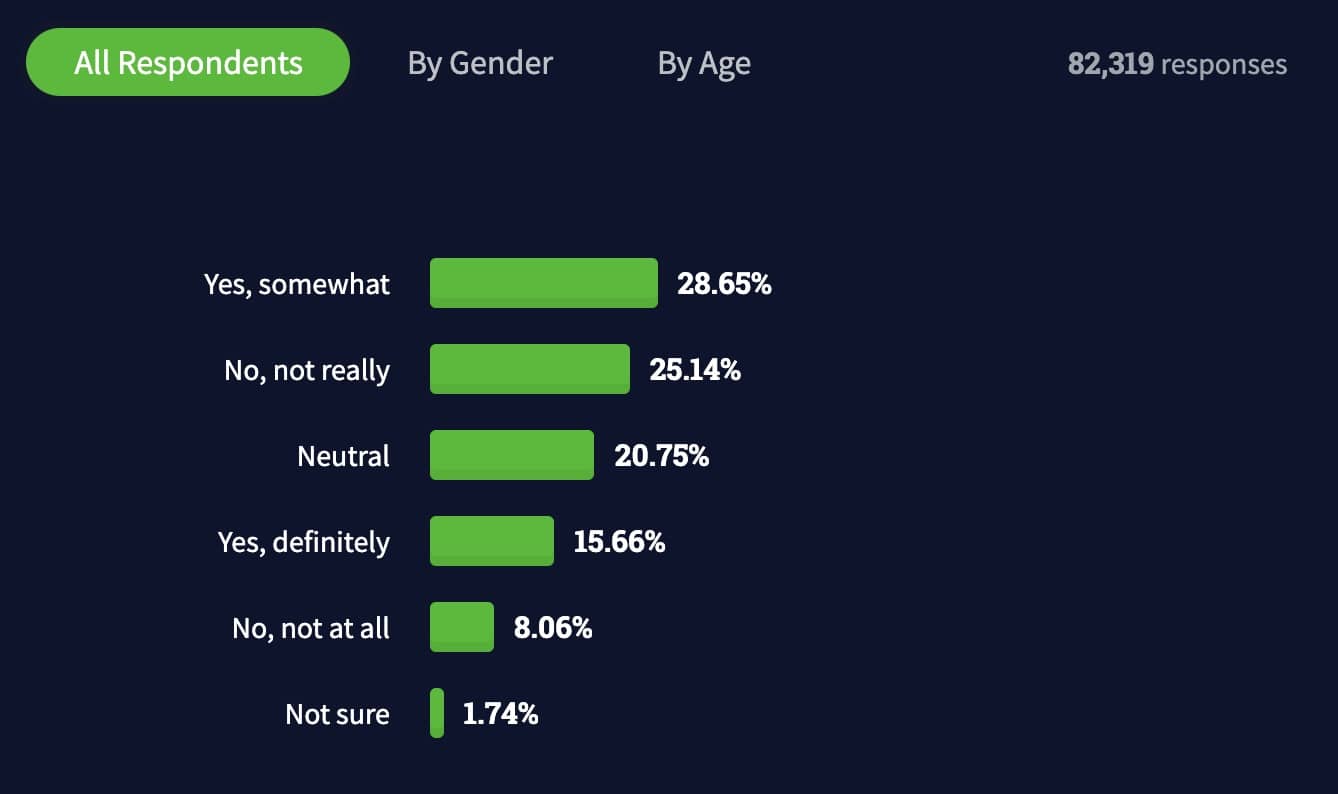The height and width of the screenshot is (794, 1338).
Task: Select the Not sure answer label
Action: [337, 714]
